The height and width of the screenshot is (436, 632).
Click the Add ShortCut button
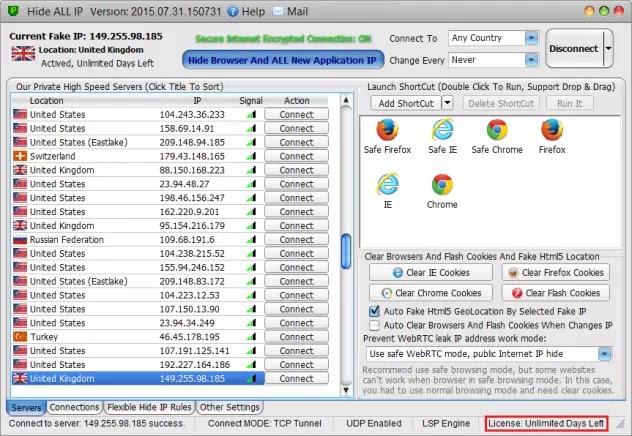(x=406, y=104)
